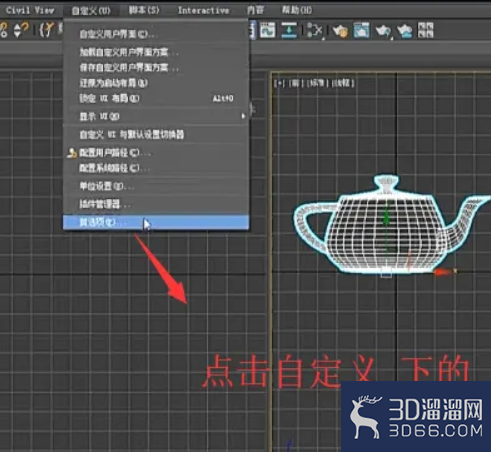Click Render in Cloud teapot icon
The width and height of the screenshot is (491, 452).
[x=405, y=31]
